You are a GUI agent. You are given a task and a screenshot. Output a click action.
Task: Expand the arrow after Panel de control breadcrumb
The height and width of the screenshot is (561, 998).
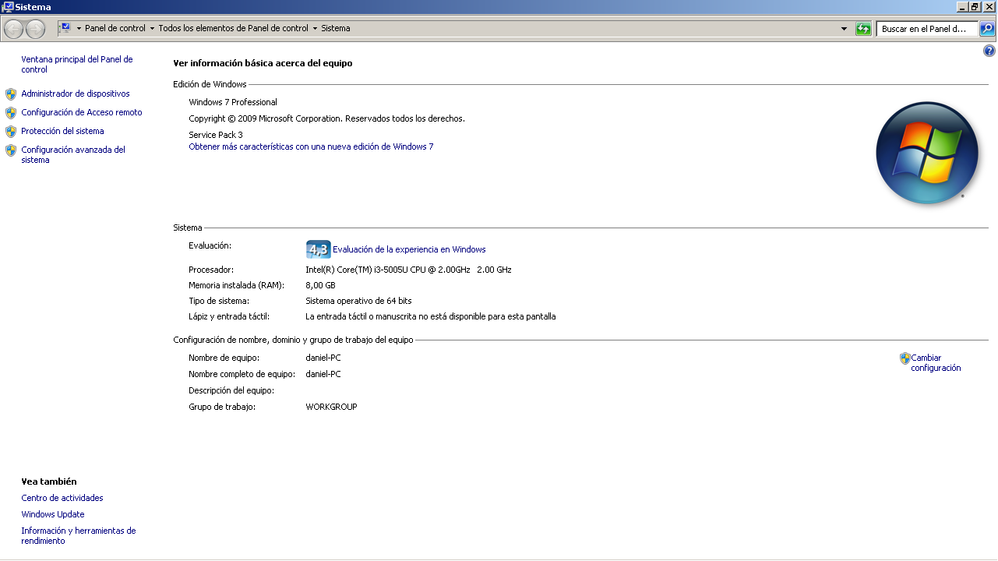[152, 29]
